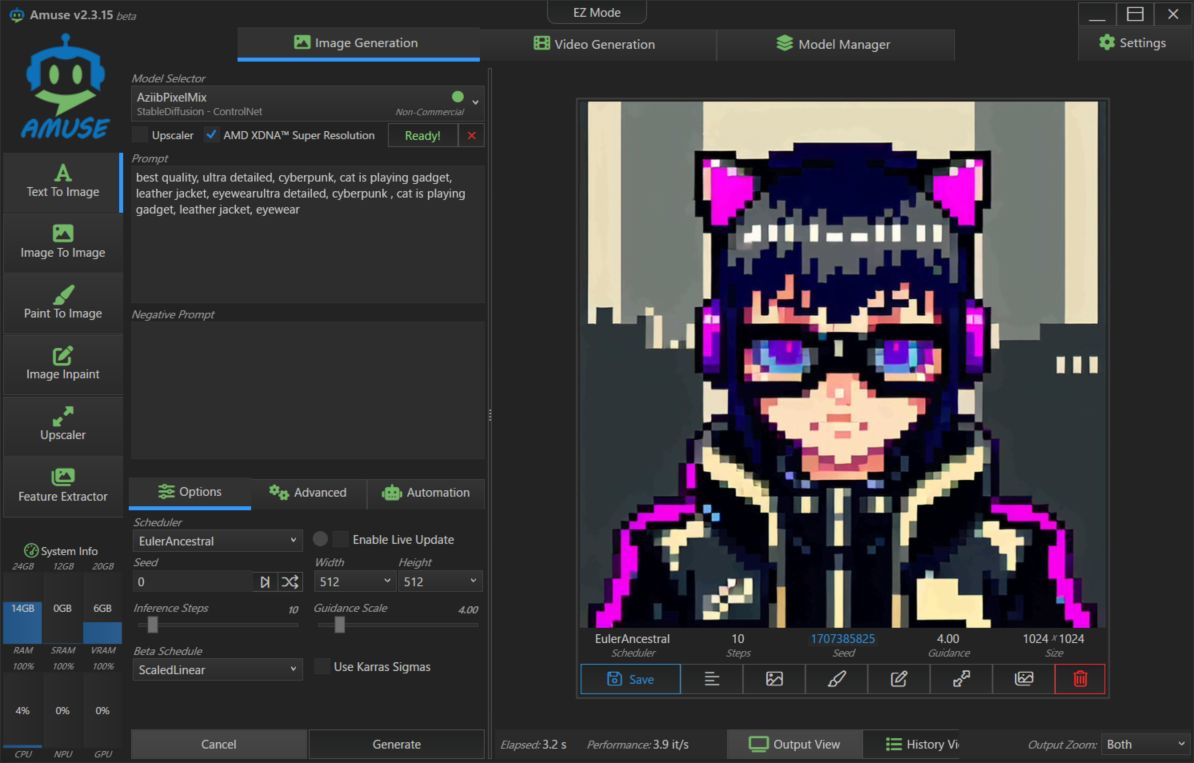Open Image To Image mode
This screenshot has height=763, width=1194.
pos(63,242)
